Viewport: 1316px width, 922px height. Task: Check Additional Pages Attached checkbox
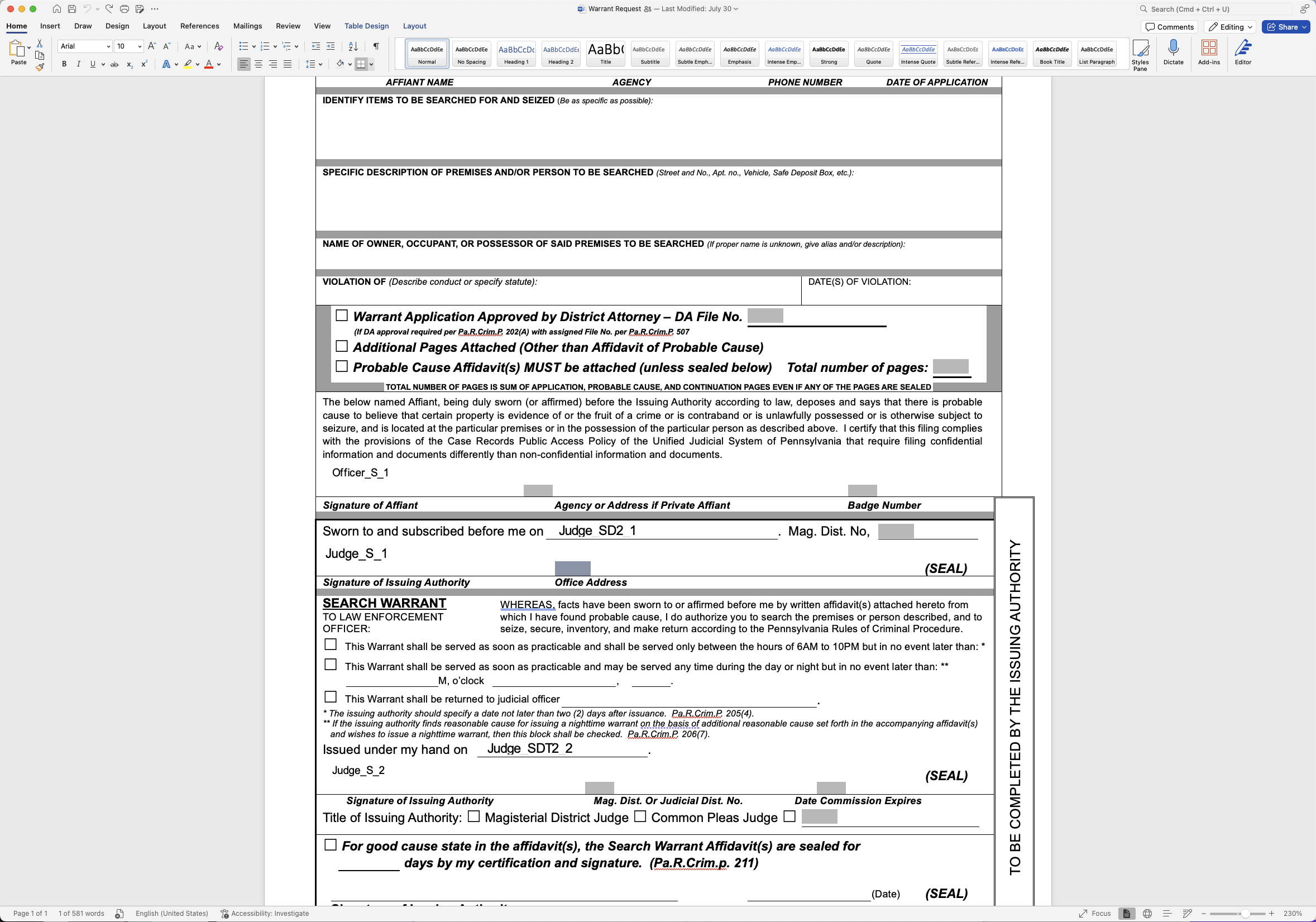(342, 346)
